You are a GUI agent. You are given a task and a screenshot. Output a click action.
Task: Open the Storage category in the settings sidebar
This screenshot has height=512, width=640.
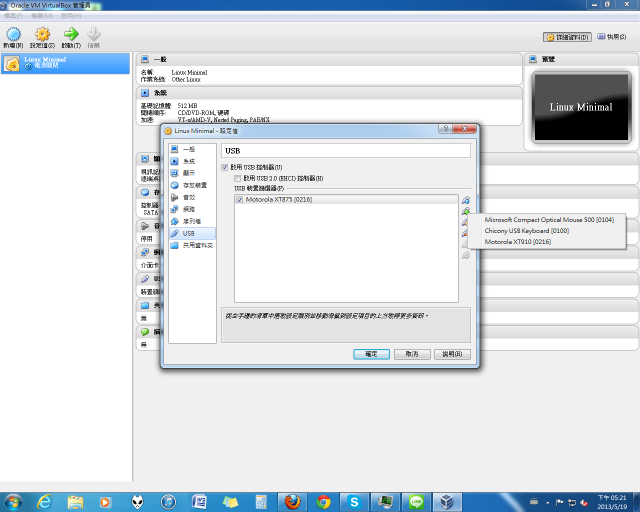pyautogui.click(x=192, y=185)
